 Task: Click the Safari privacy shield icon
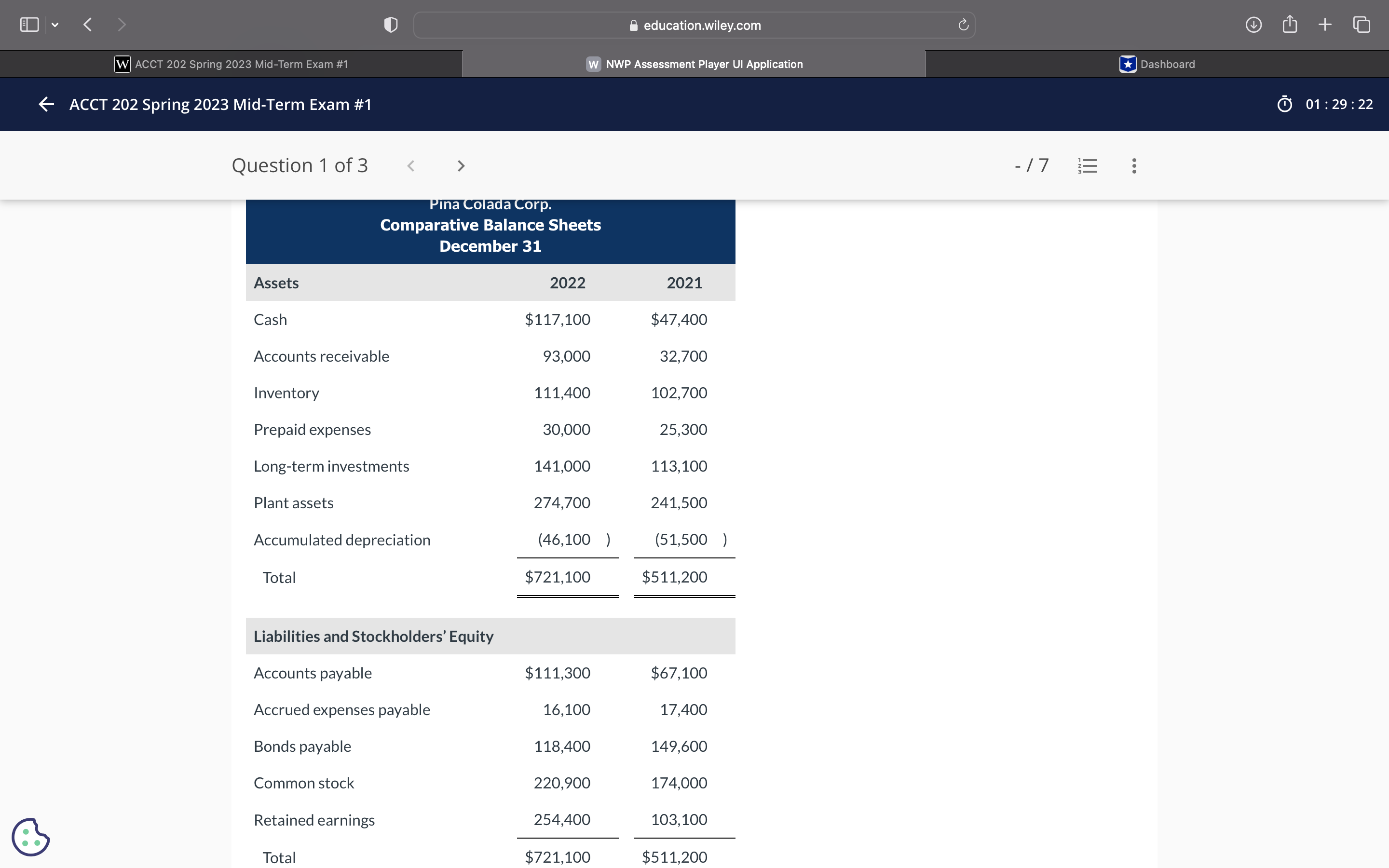391,25
